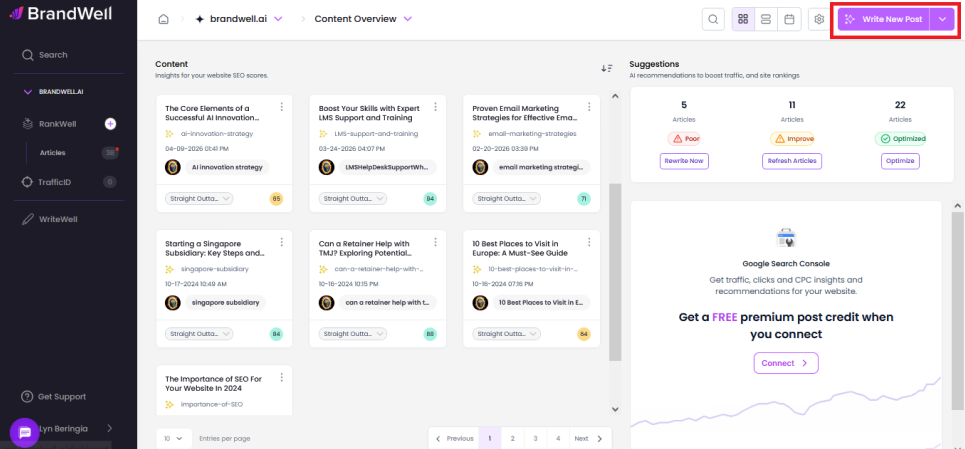965x449 pixels.
Task: Click the Connect button for Search Console
Action: click(x=786, y=363)
